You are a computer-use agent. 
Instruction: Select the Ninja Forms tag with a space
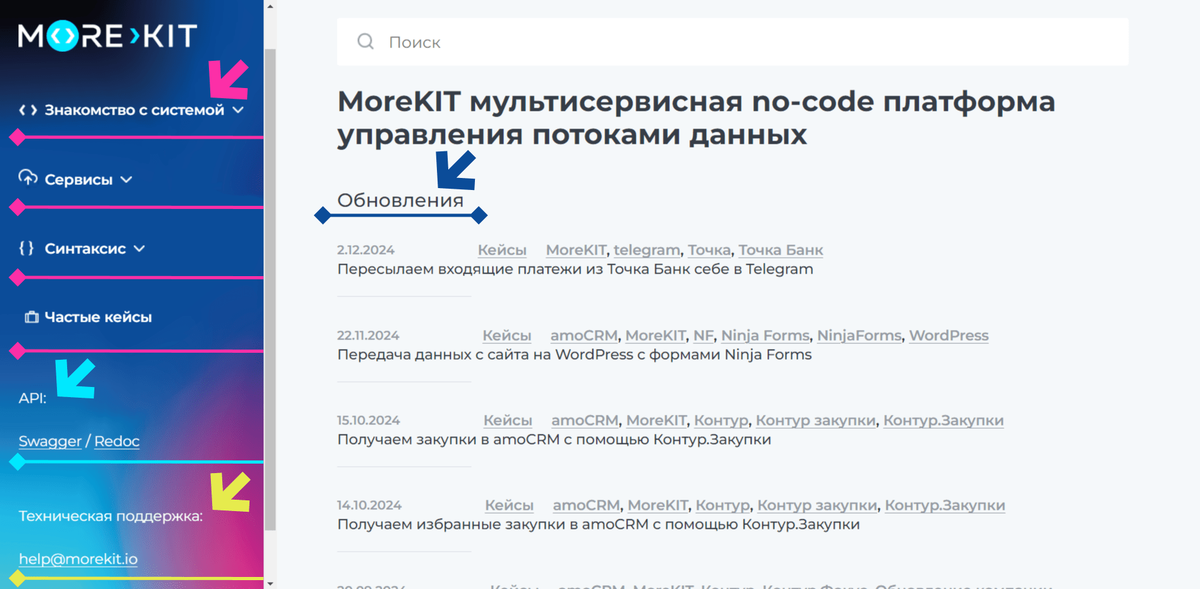pos(765,335)
